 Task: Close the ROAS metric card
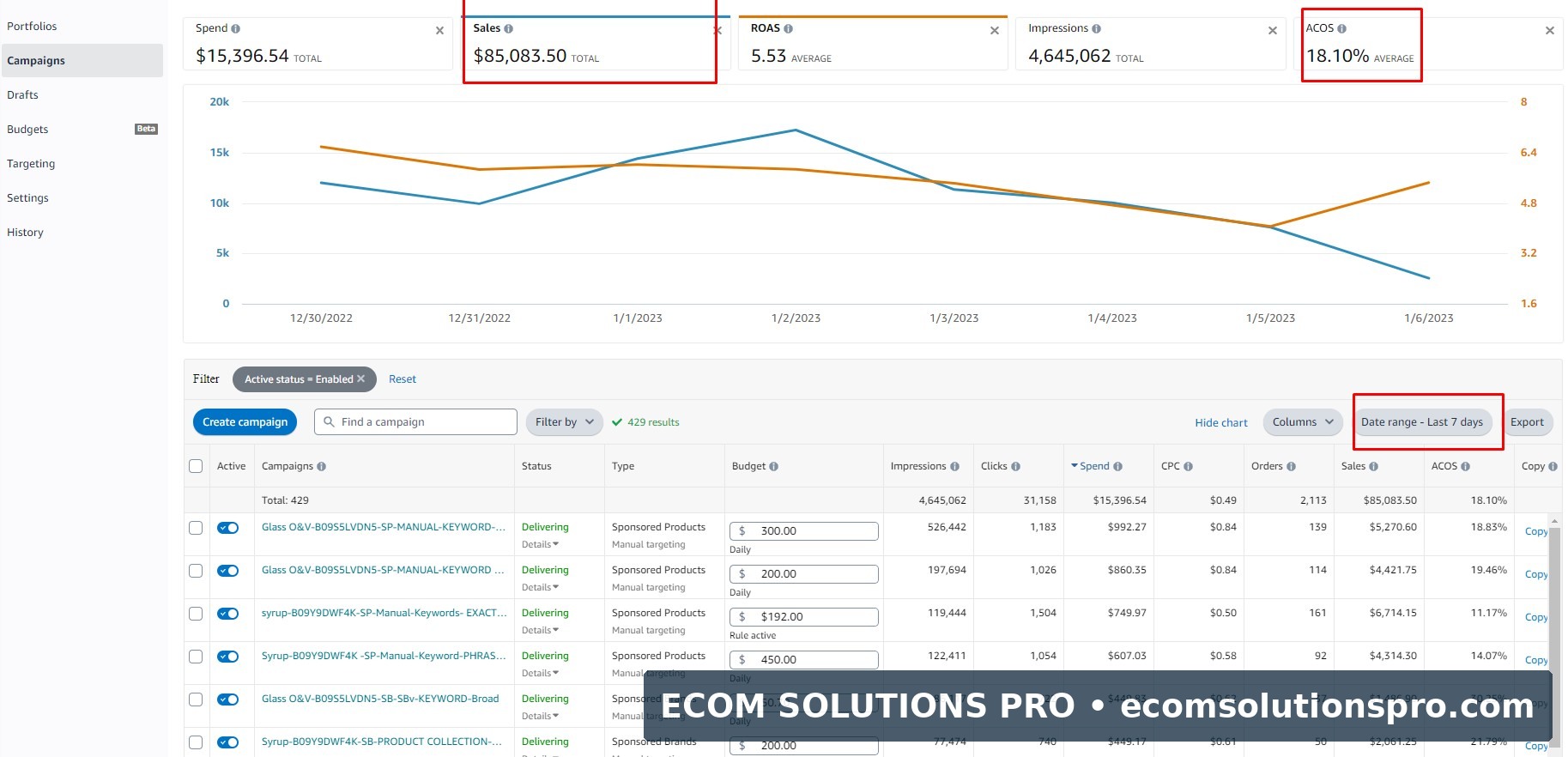pyautogui.click(x=995, y=31)
